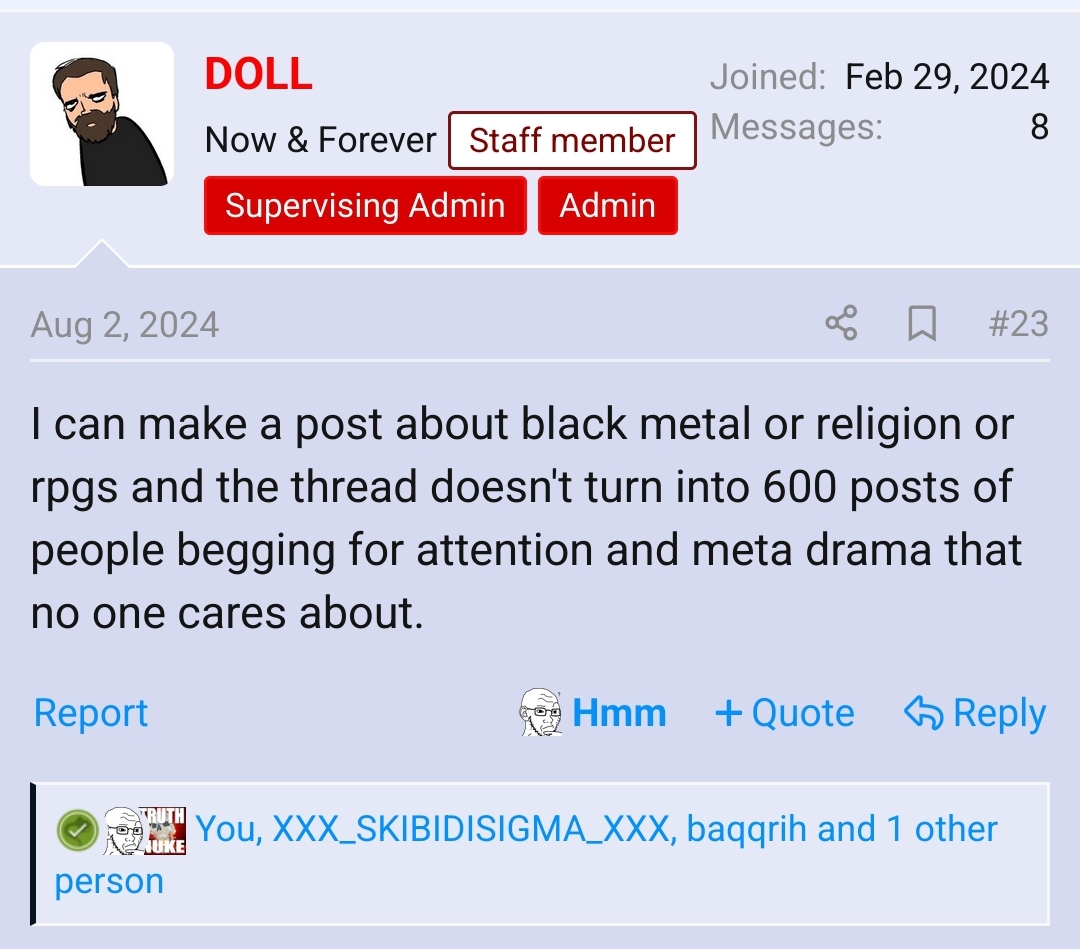Toggle the Hmm reaction
The width and height of the screenshot is (1080, 949).
pos(593,712)
